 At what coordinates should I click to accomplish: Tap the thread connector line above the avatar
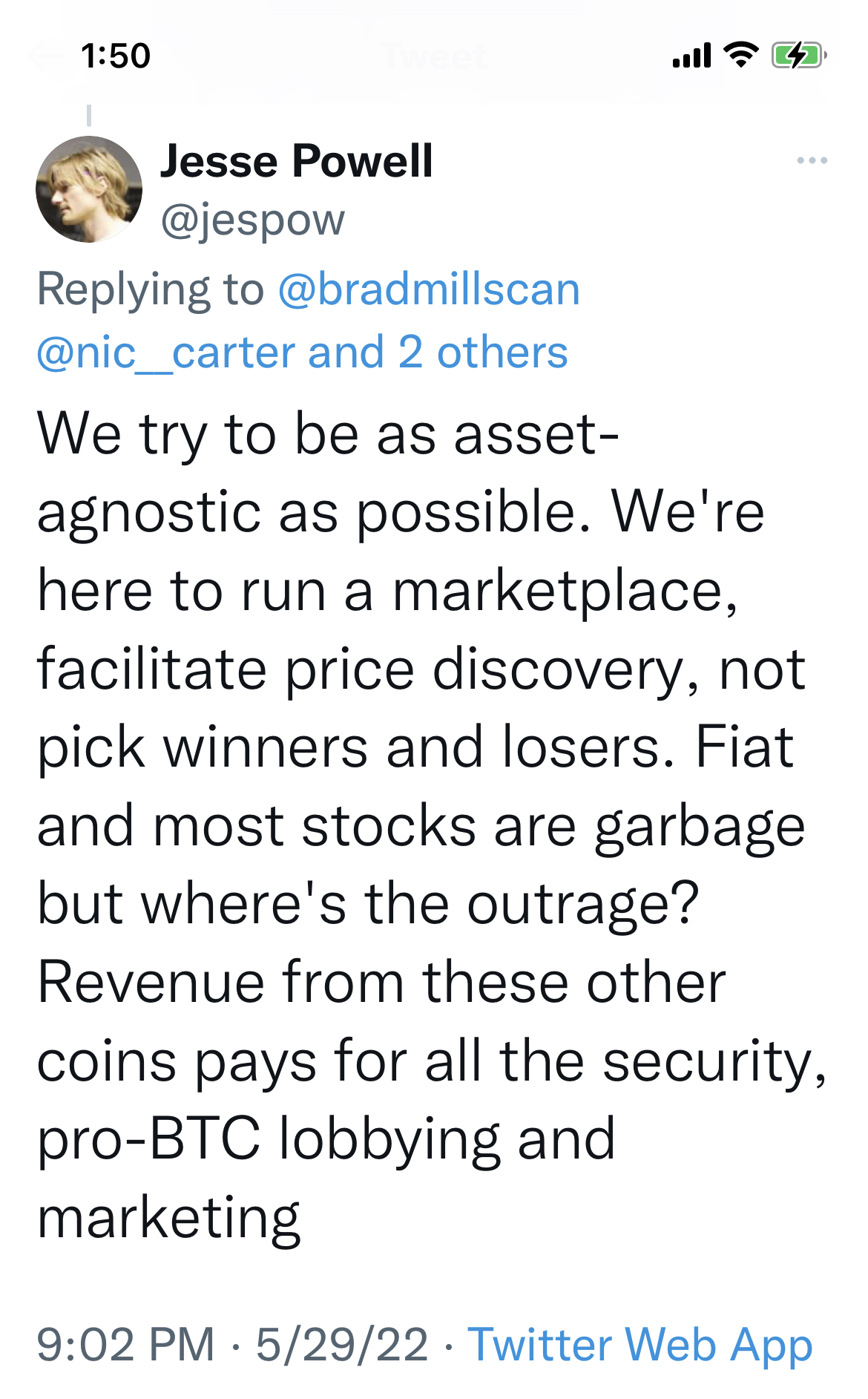89,116
